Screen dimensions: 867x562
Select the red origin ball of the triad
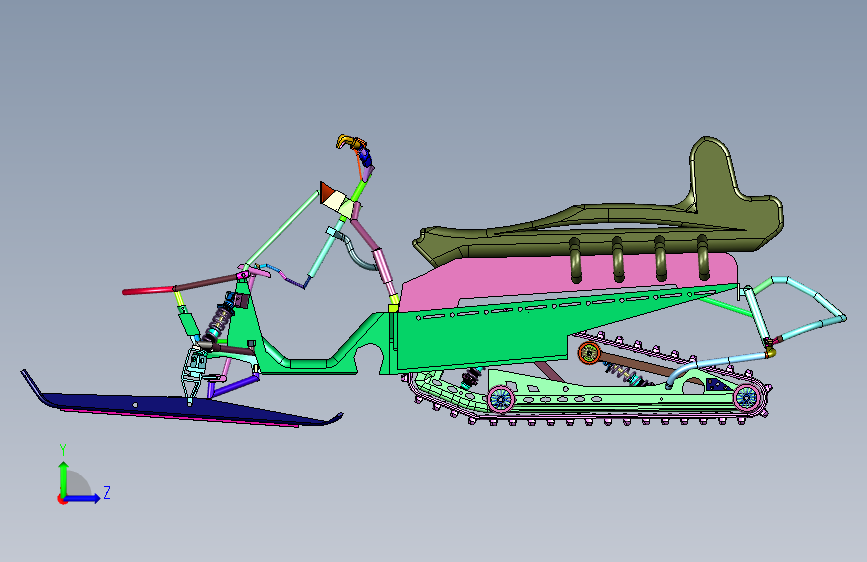pos(62,499)
